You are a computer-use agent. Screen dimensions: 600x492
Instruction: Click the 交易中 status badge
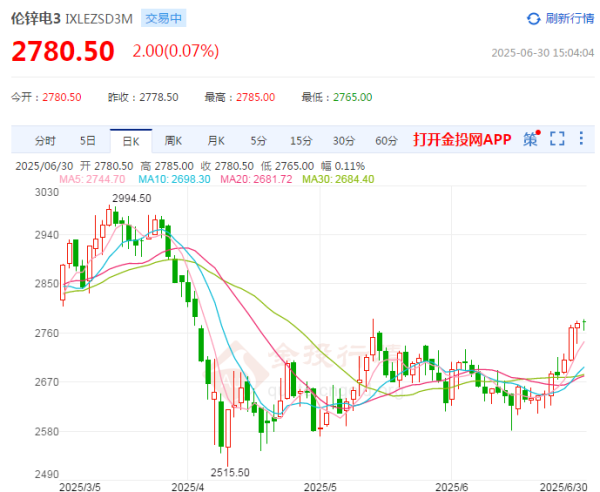tap(163, 18)
